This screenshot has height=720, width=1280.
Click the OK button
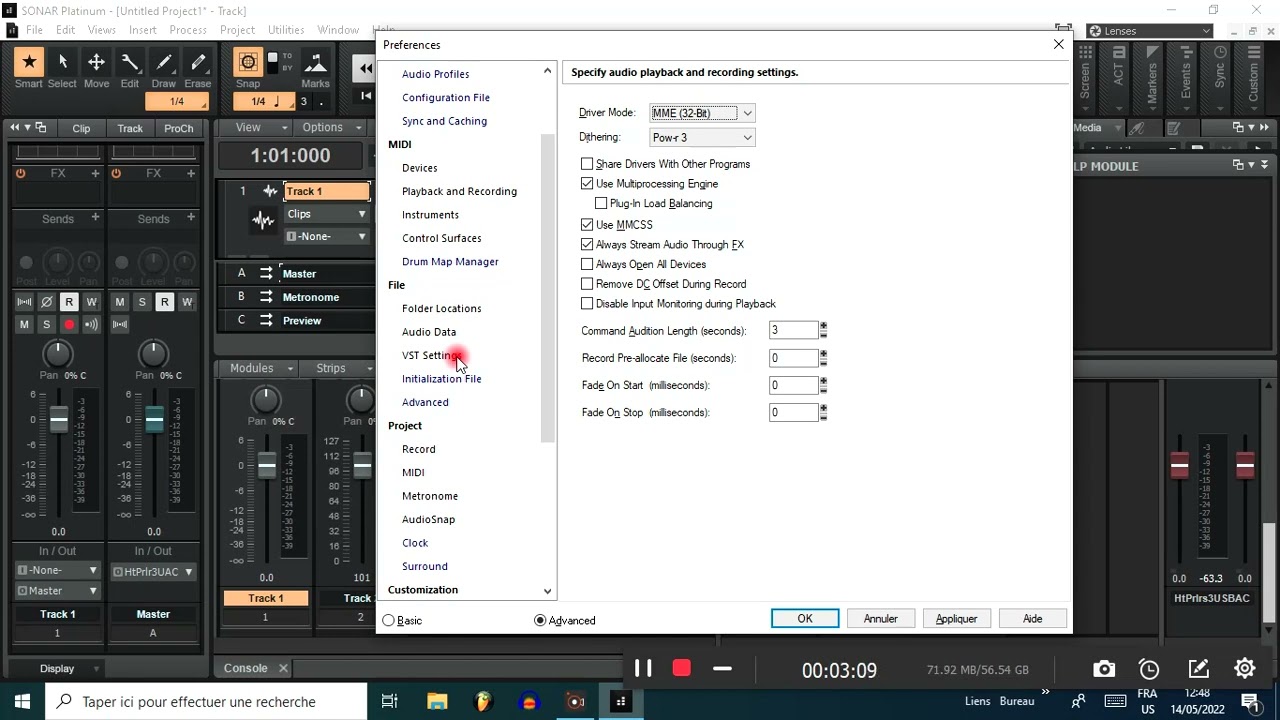805,619
